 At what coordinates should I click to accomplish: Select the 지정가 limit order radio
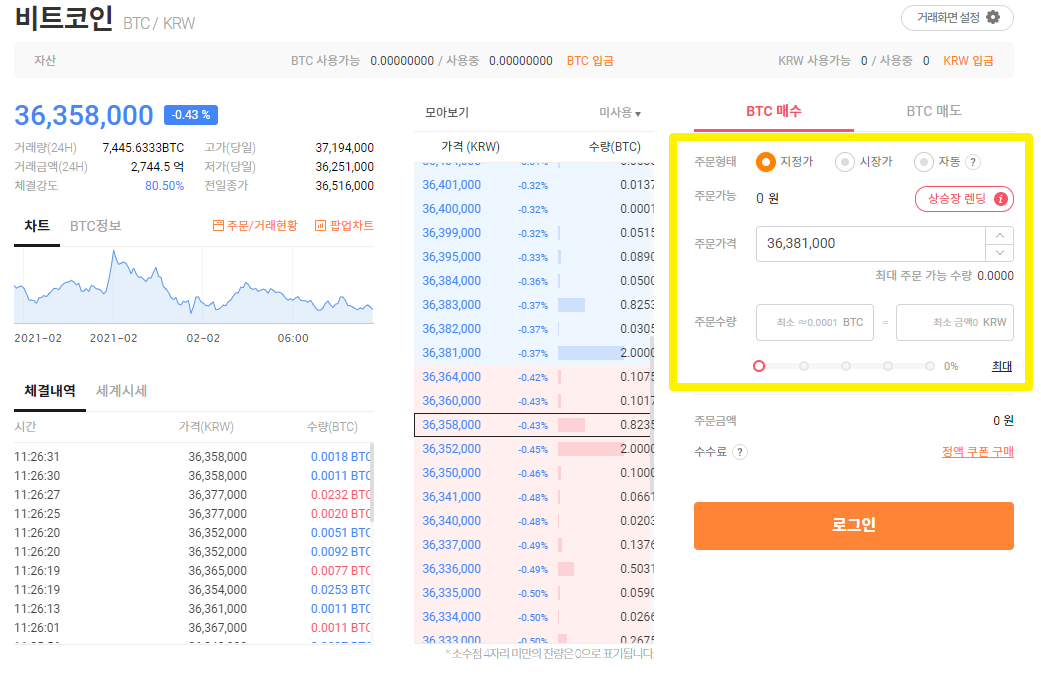765,162
